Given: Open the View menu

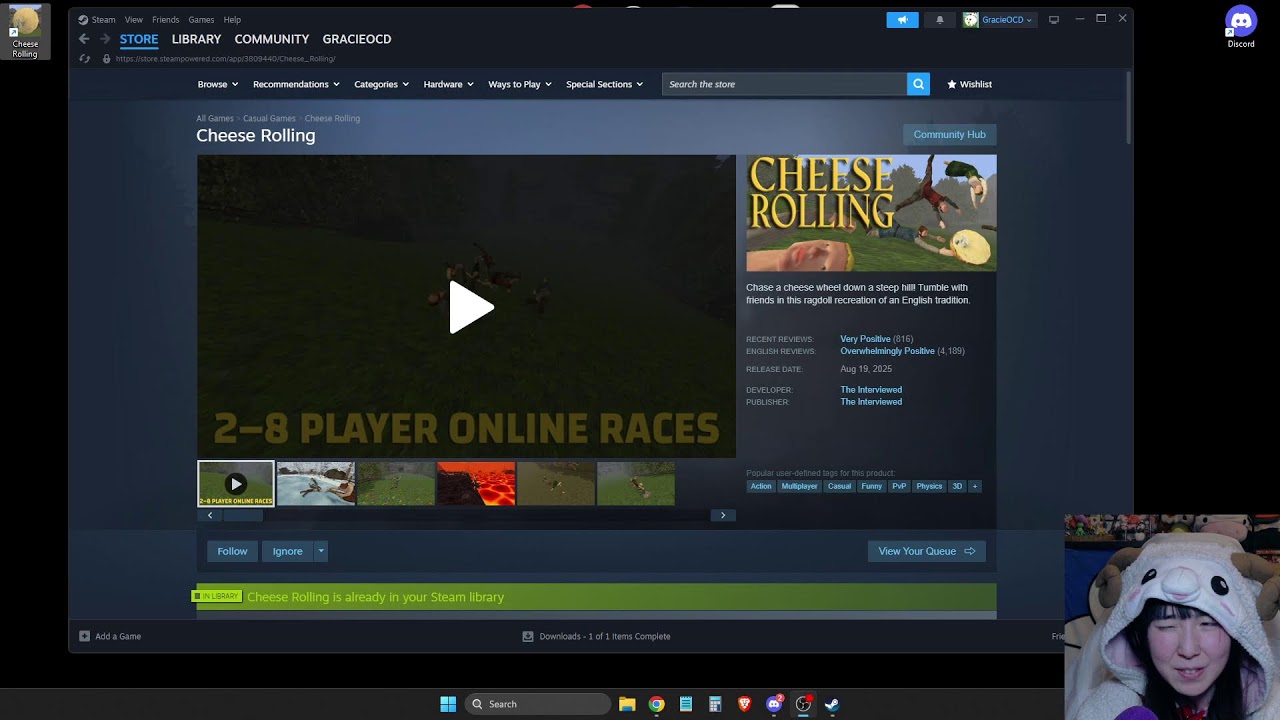Looking at the screenshot, I should click(x=133, y=20).
